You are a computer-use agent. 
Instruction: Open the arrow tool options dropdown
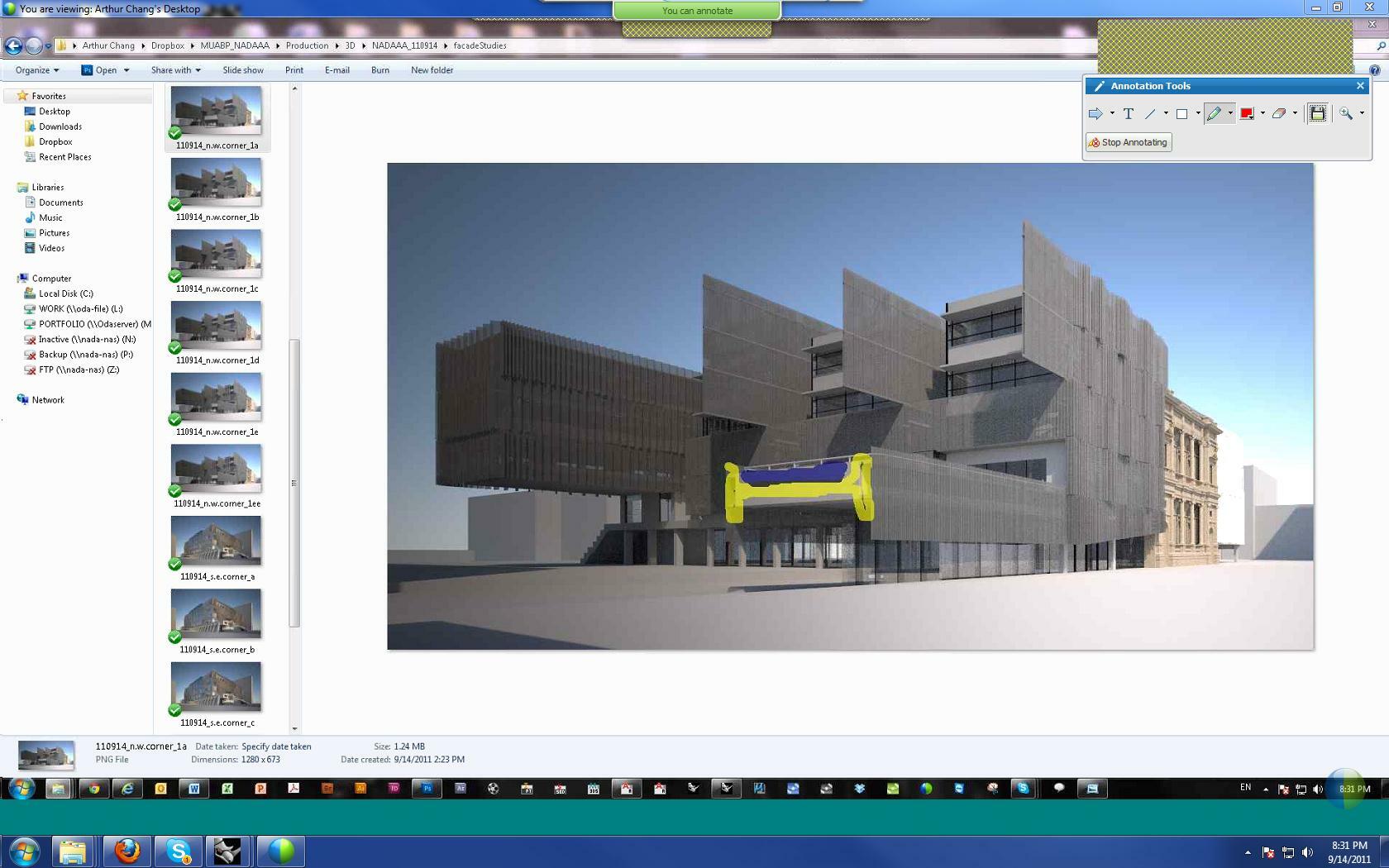coord(1112,114)
